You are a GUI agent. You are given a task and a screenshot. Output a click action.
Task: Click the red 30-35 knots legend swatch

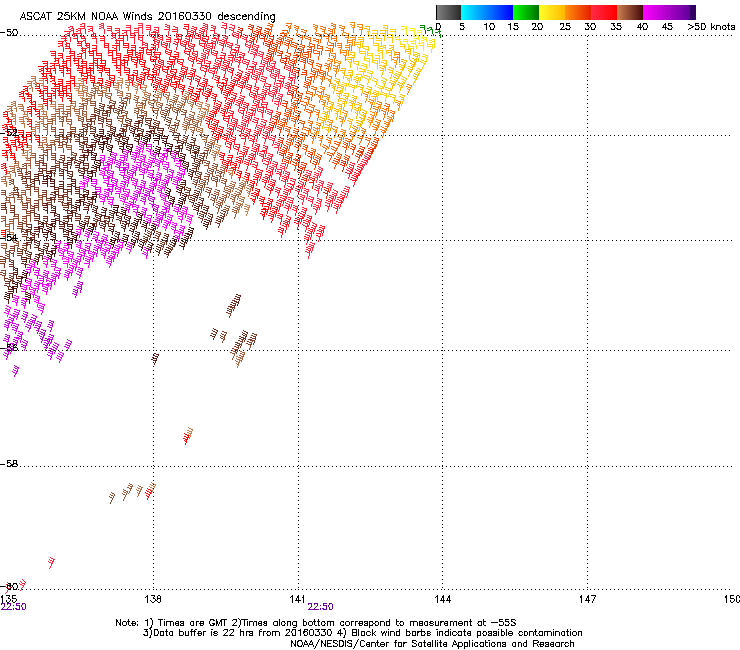604,12
